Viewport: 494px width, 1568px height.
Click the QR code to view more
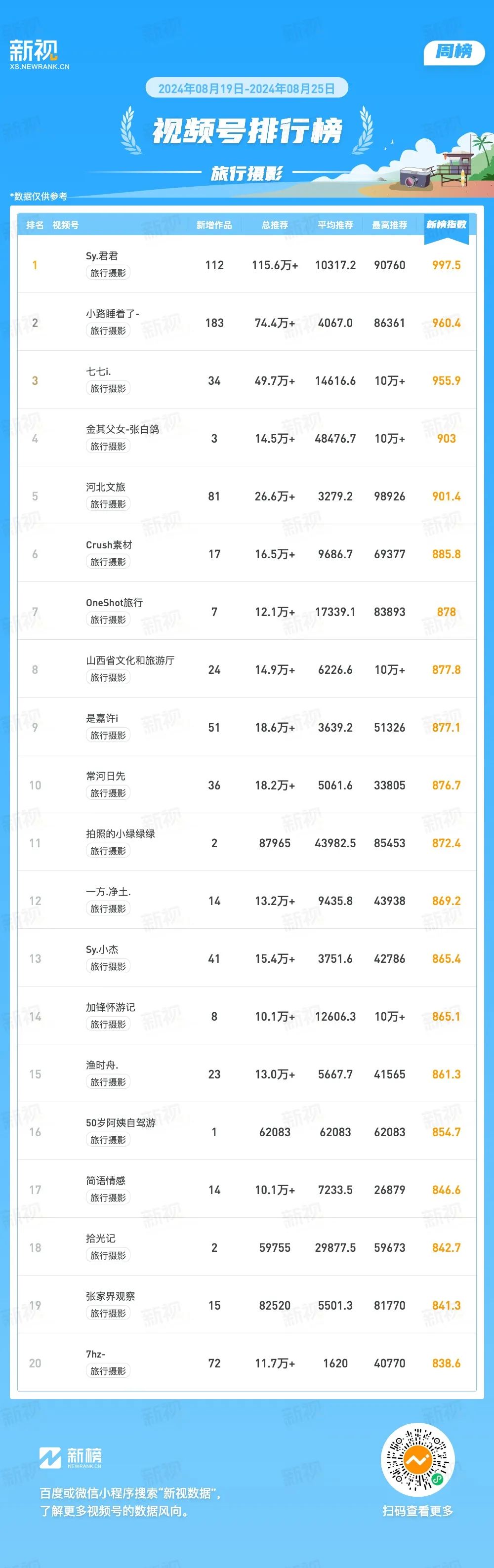pyautogui.click(x=417, y=1460)
